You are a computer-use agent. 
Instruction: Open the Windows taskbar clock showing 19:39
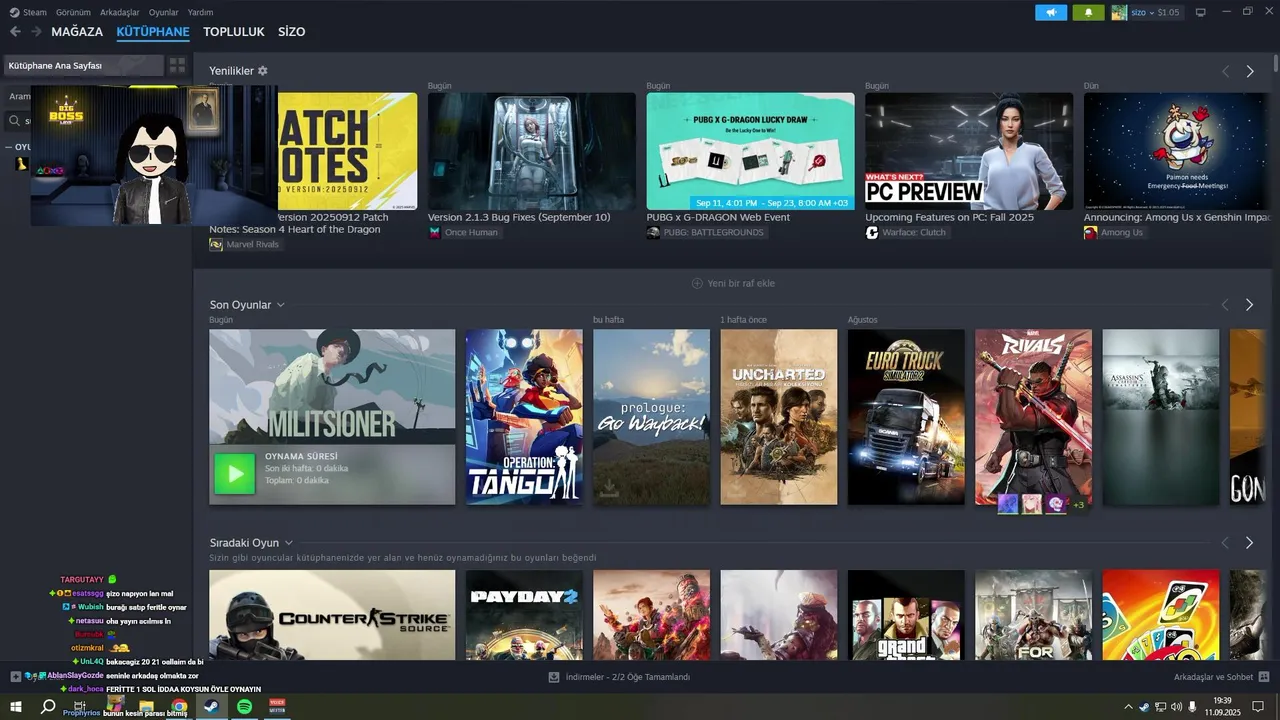click(x=1222, y=707)
